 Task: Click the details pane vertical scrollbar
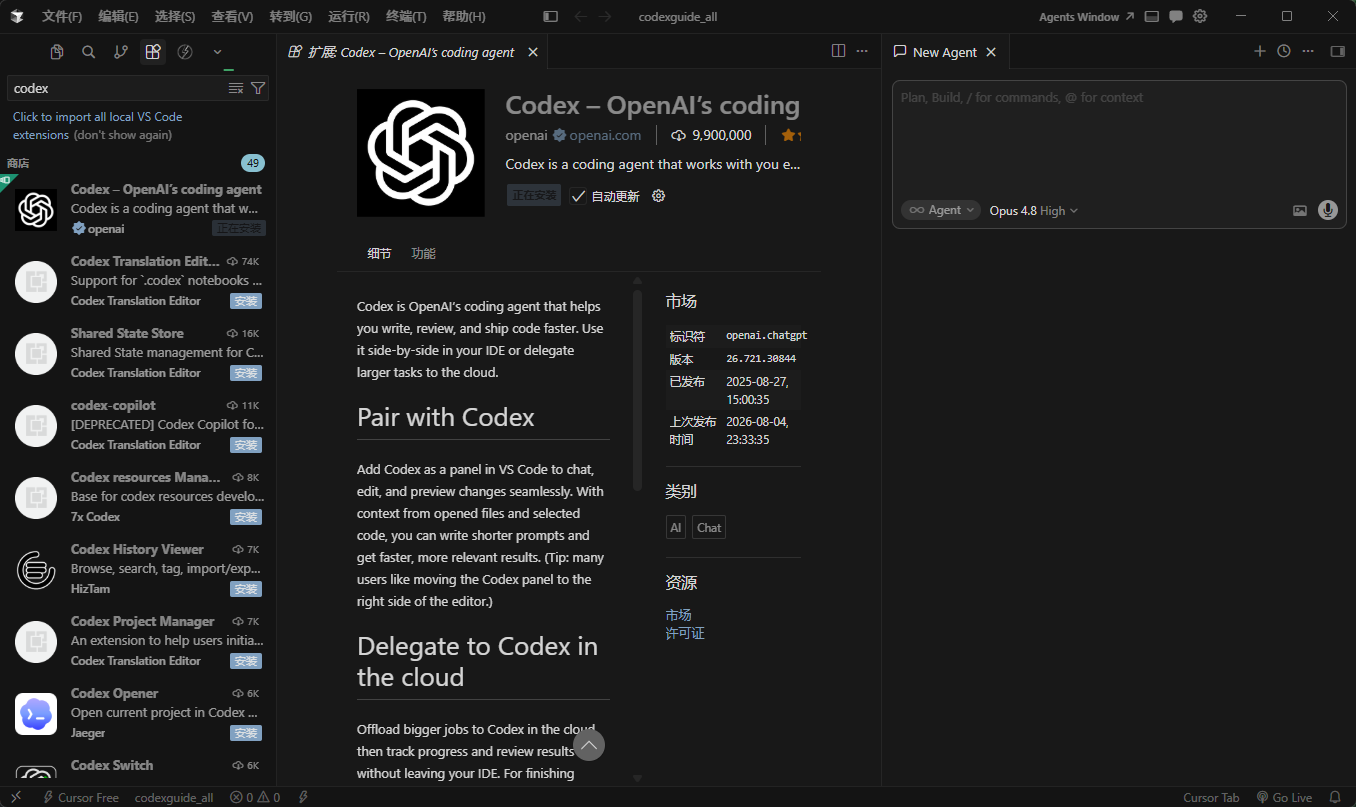(x=637, y=390)
